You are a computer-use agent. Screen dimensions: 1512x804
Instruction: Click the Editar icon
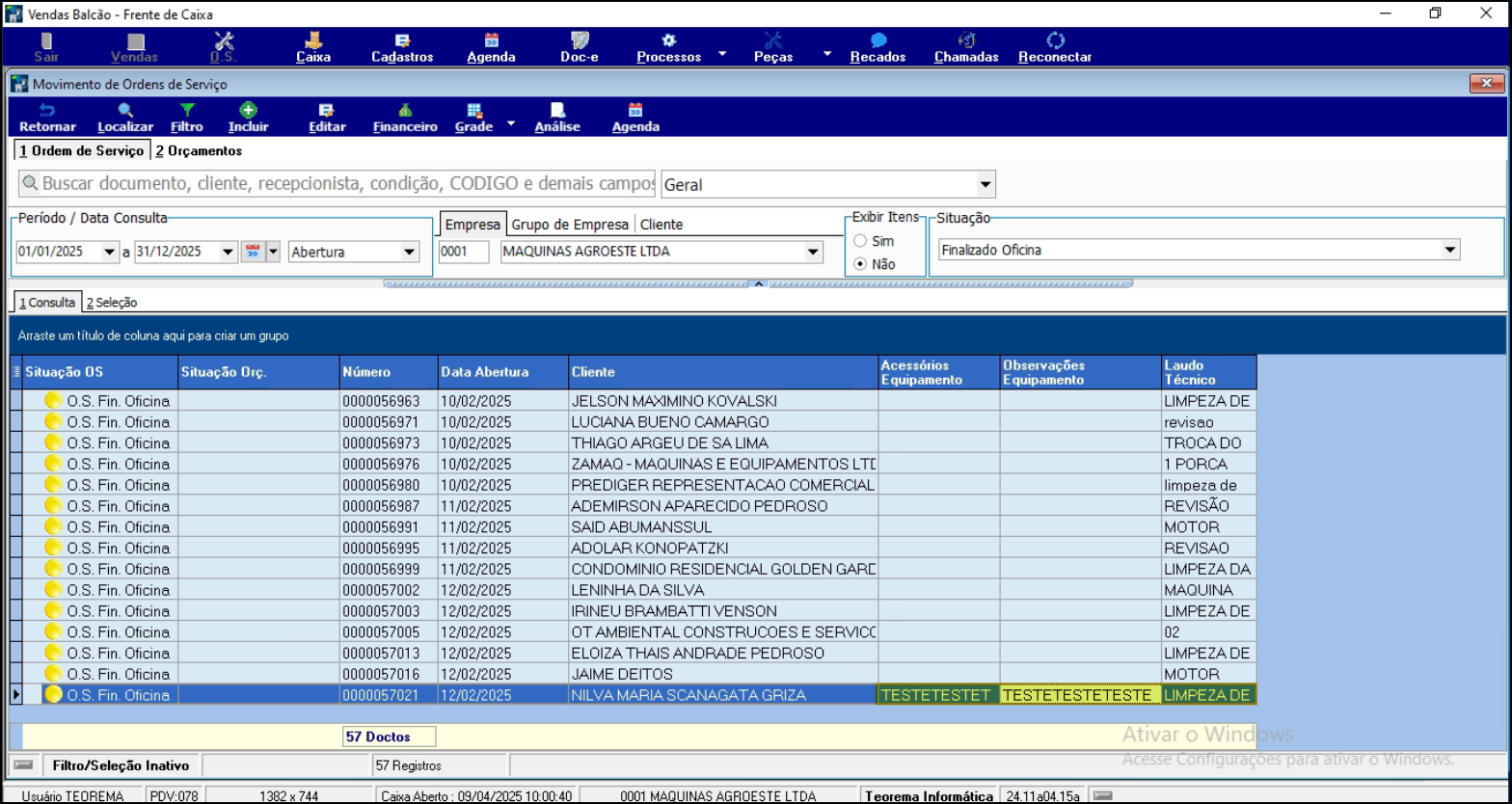pos(327,111)
